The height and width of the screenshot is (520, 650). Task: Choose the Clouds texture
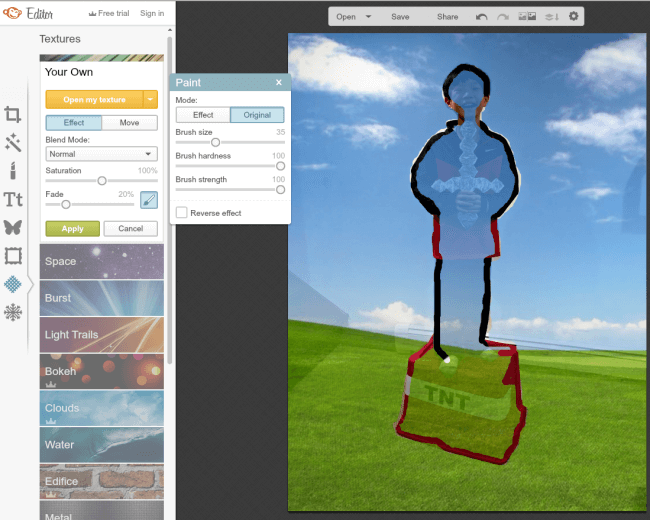(102, 408)
